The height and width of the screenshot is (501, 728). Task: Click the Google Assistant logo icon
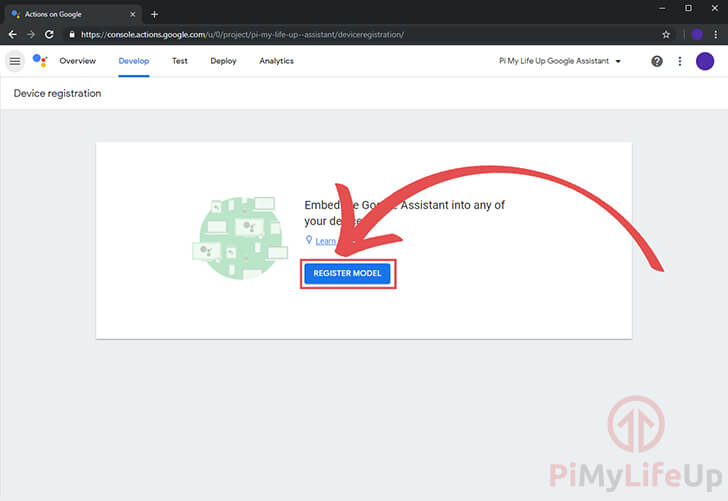(x=40, y=61)
